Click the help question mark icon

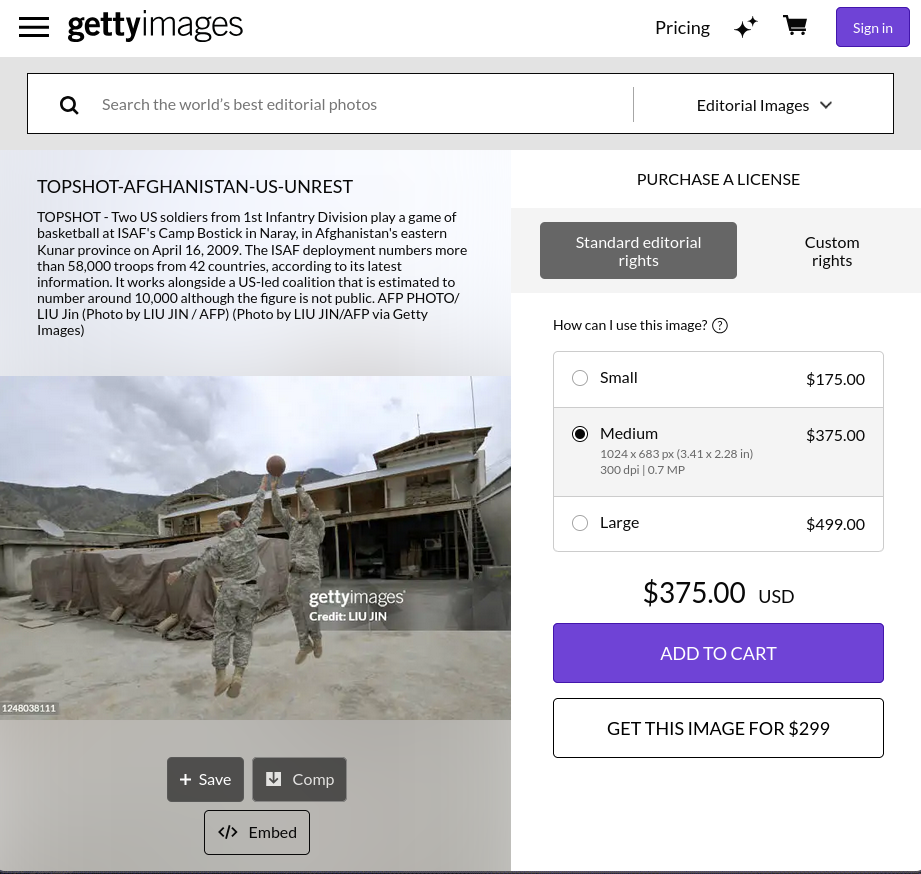[x=720, y=325]
